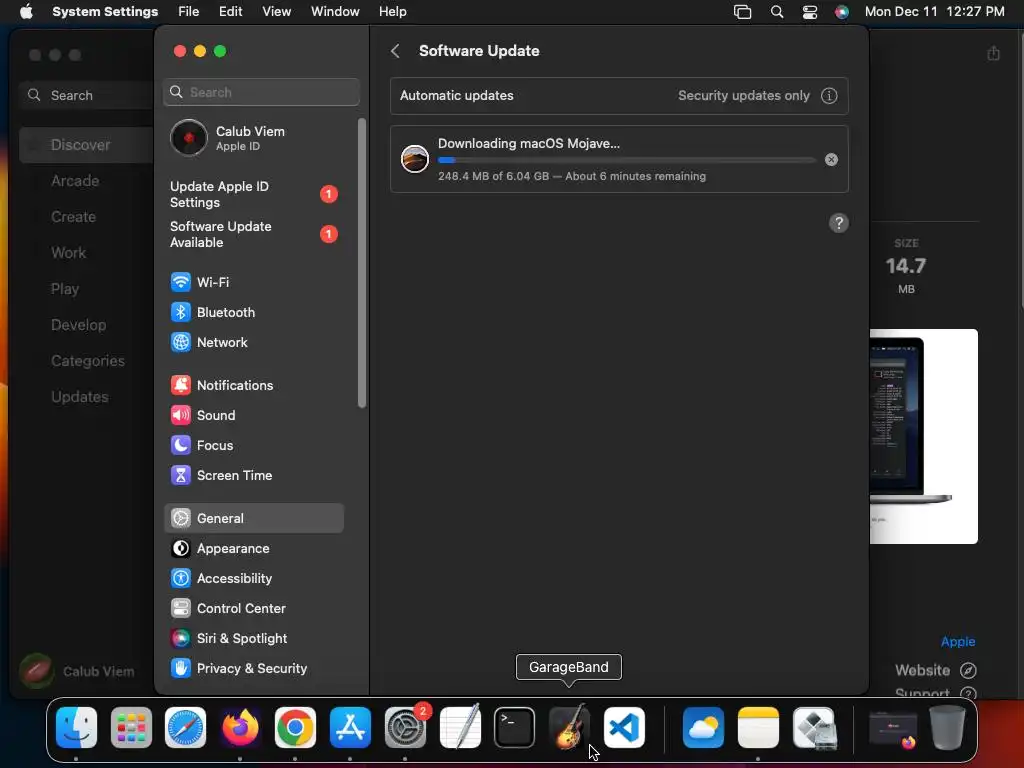Click the settings sidebar scrollbar

362,263
